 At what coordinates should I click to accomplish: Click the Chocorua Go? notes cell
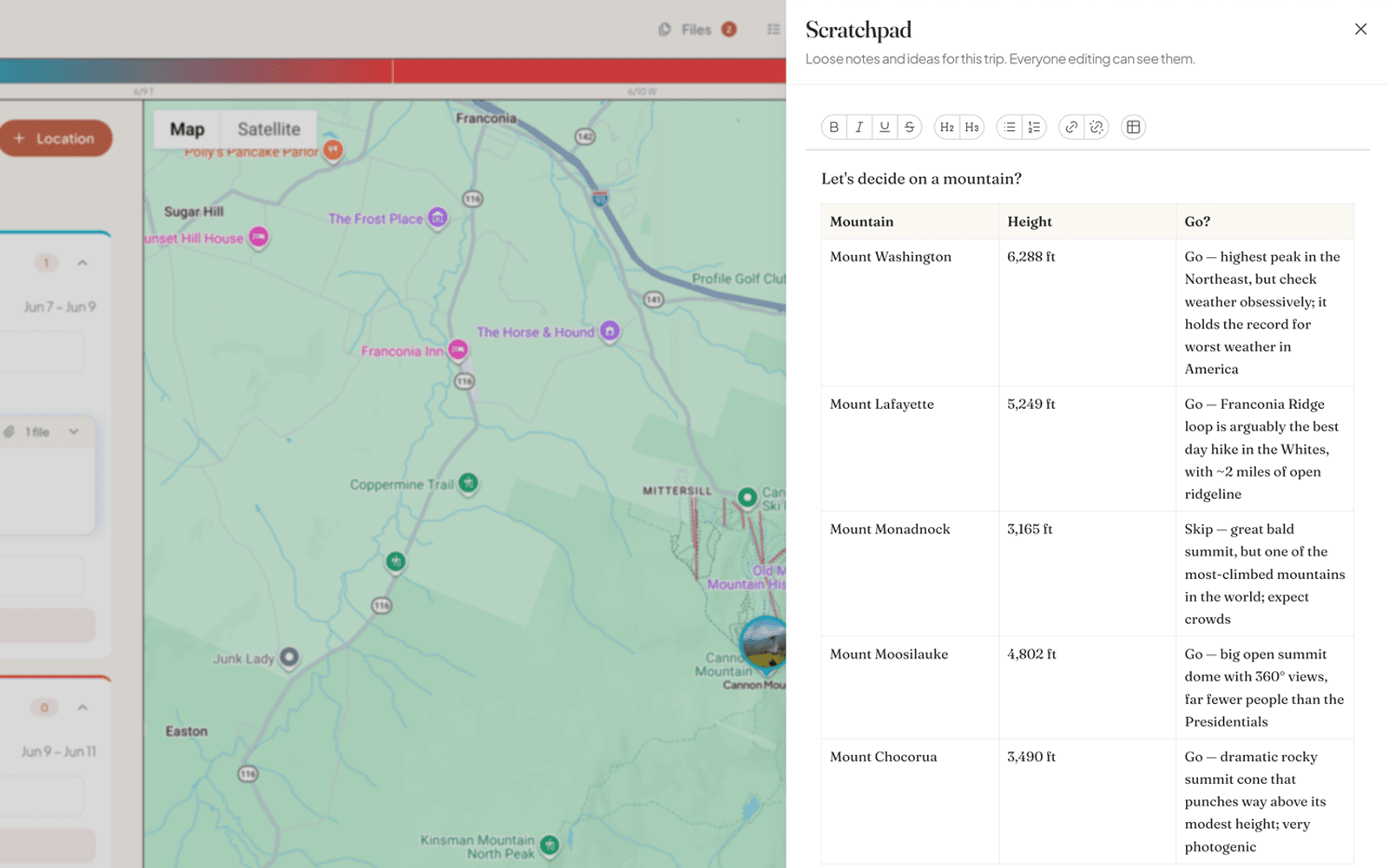tap(1265, 801)
